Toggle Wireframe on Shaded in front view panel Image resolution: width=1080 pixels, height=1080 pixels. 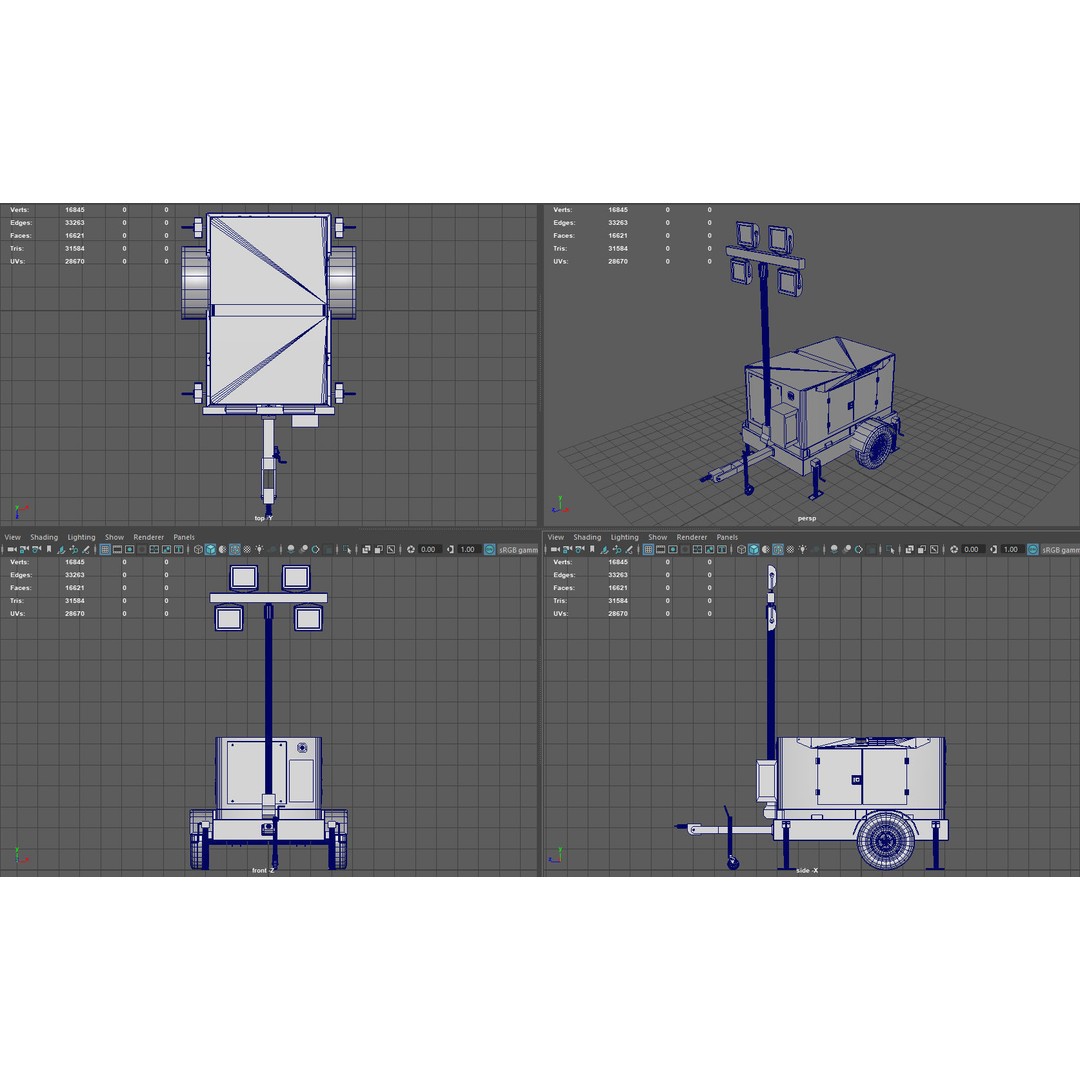click(235, 549)
